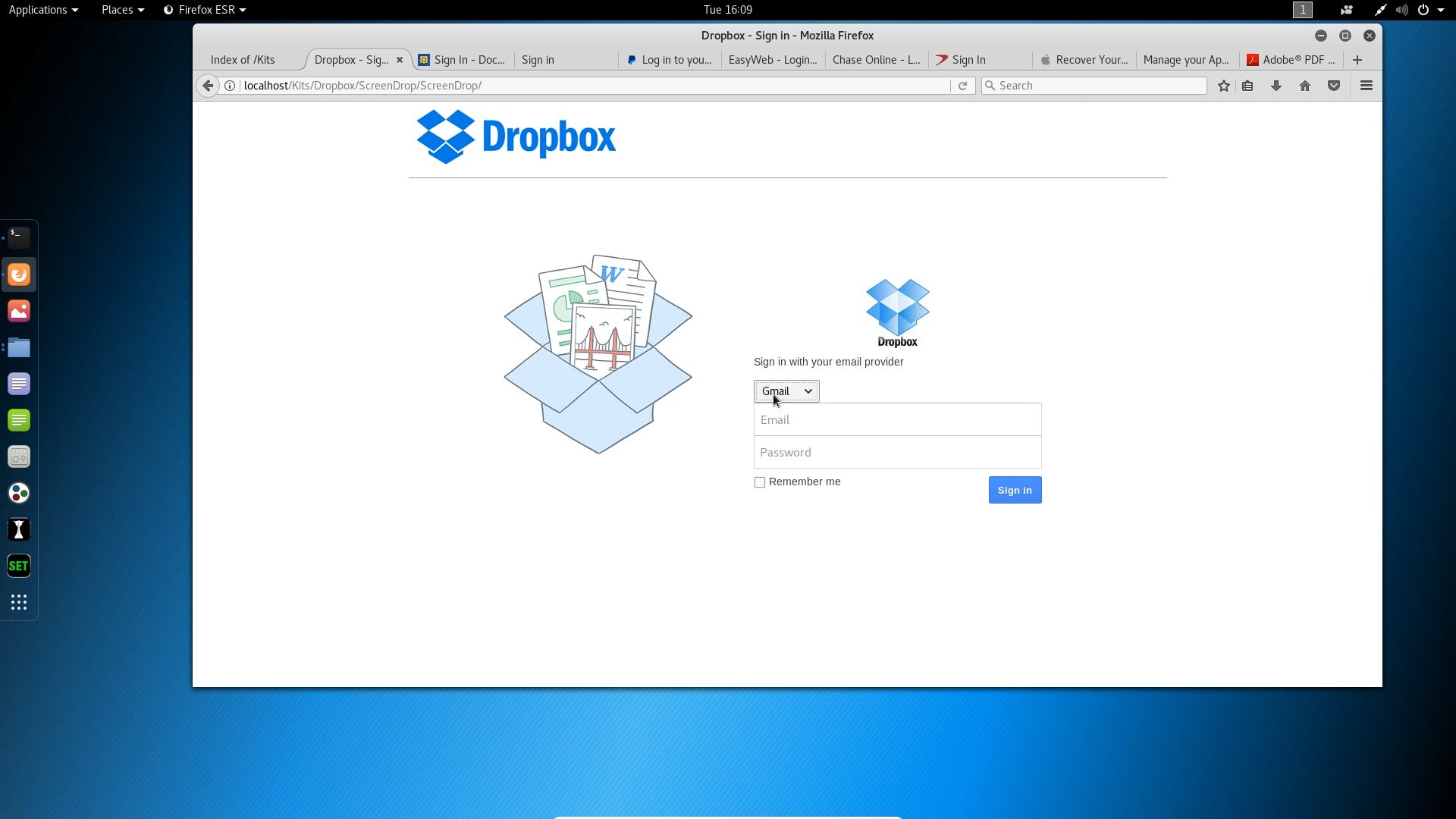This screenshot has width=1456, height=819.
Task: Open the screen recorder tray icon
Action: [x=1347, y=10]
